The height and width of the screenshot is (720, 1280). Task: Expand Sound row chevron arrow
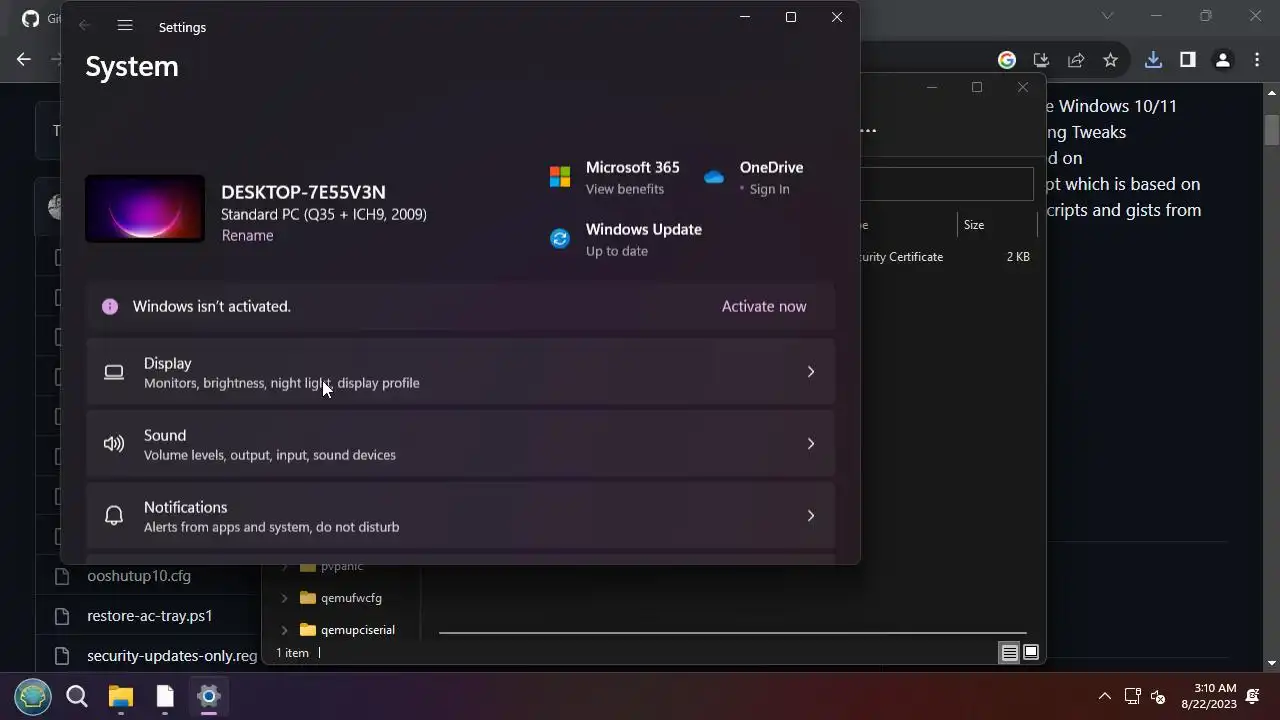tap(811, 444)
